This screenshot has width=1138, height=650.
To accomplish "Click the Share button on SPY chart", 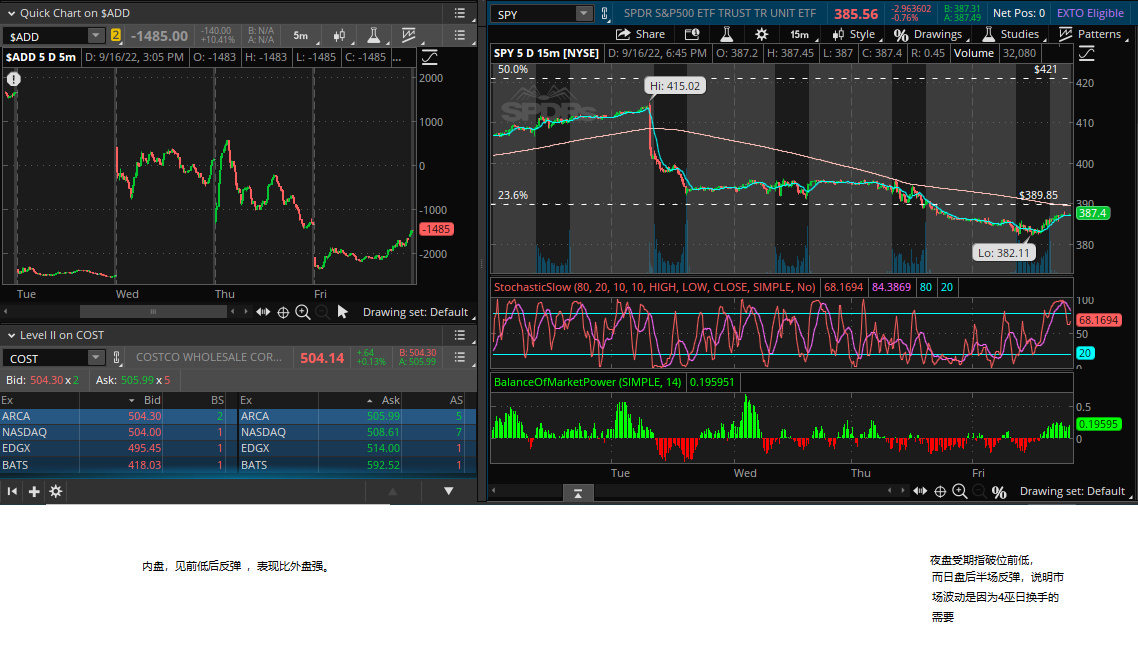I will click(640, 34).
